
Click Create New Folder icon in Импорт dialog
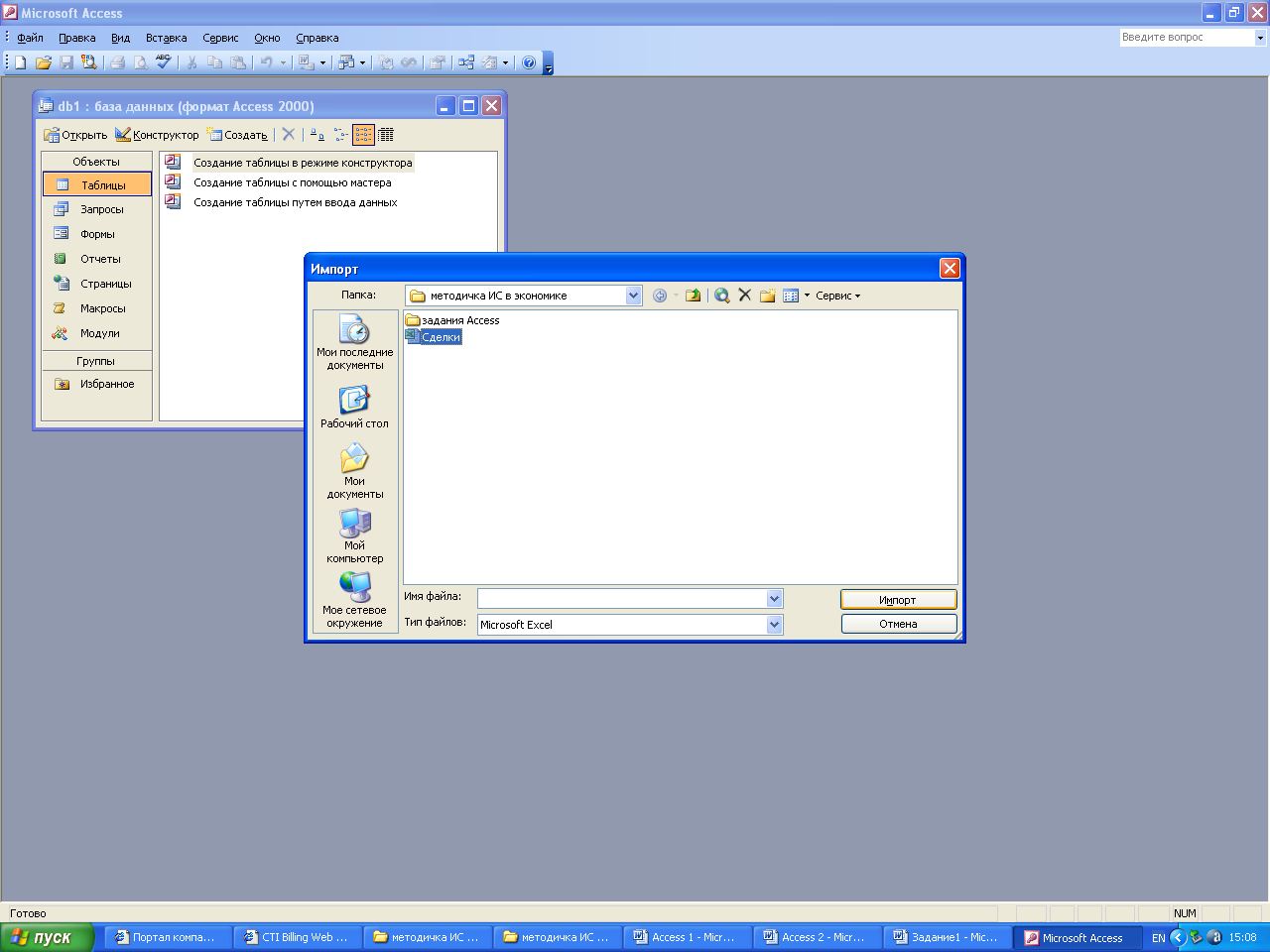pyautogui.click(x=767, y=296)
